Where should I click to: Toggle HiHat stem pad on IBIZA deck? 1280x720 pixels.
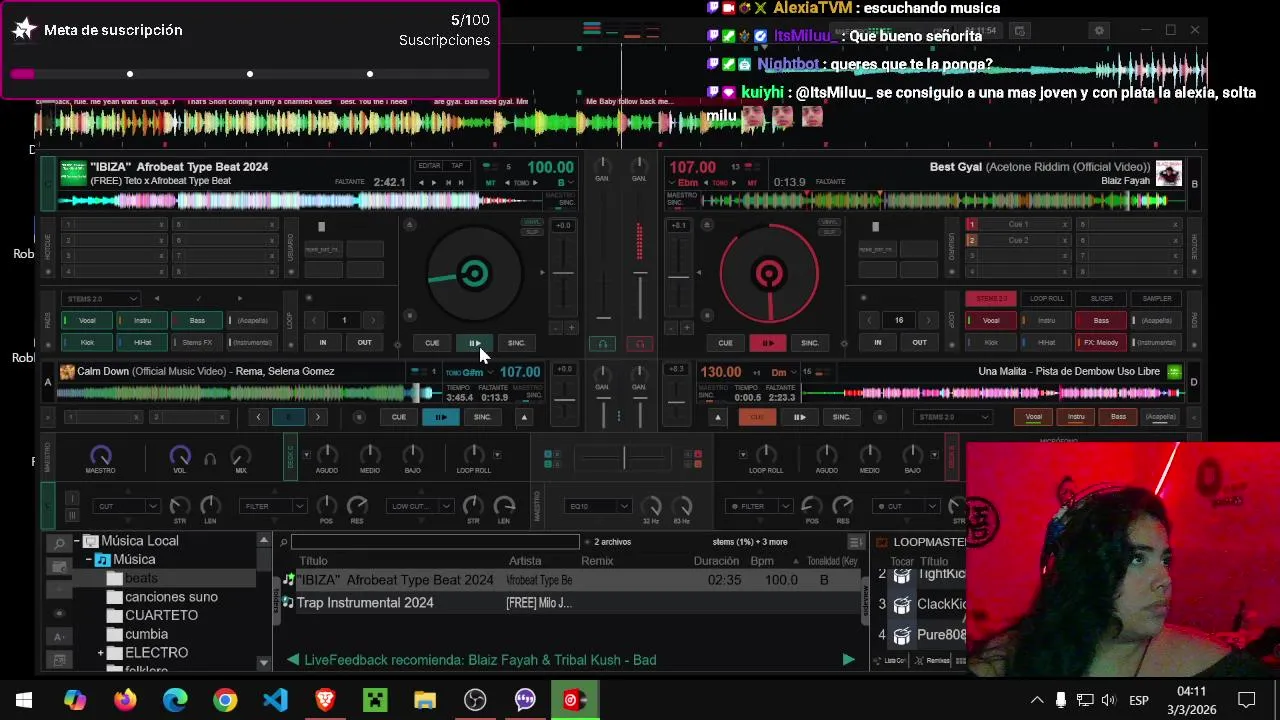tap(142, 342)
